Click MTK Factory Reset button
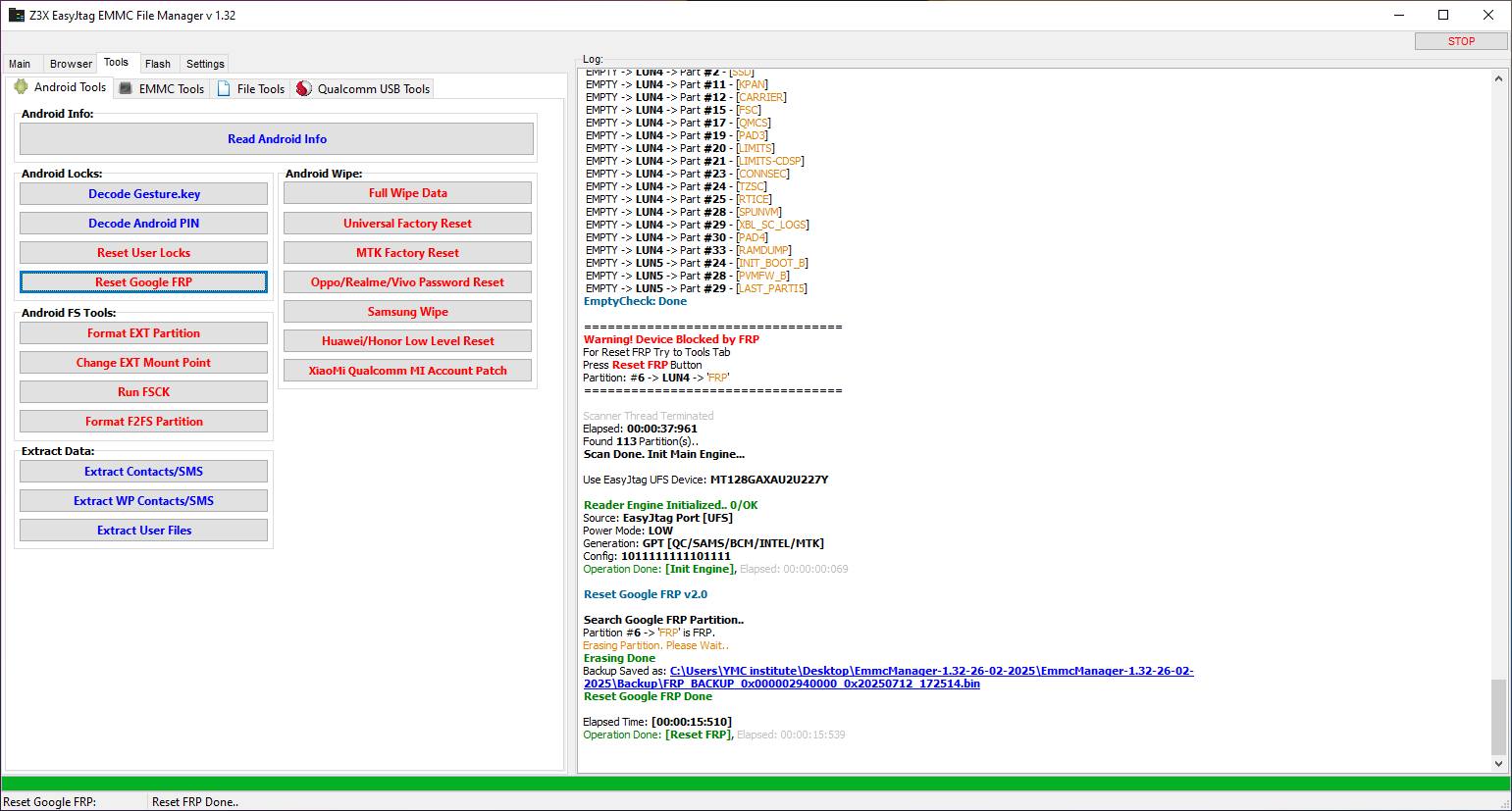The height and width of the screenshot is (811, 1512). (x=408, y=253)
